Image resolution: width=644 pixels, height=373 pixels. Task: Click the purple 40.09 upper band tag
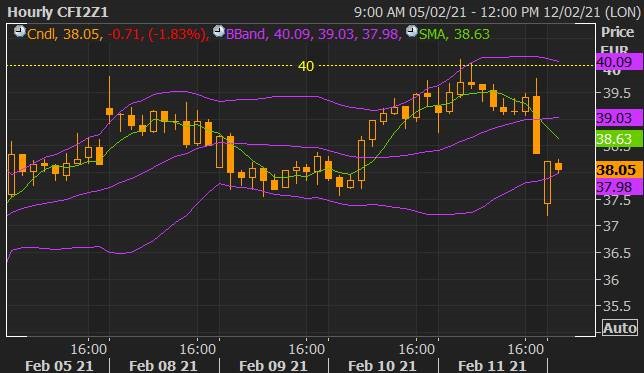tap(619, 62)
